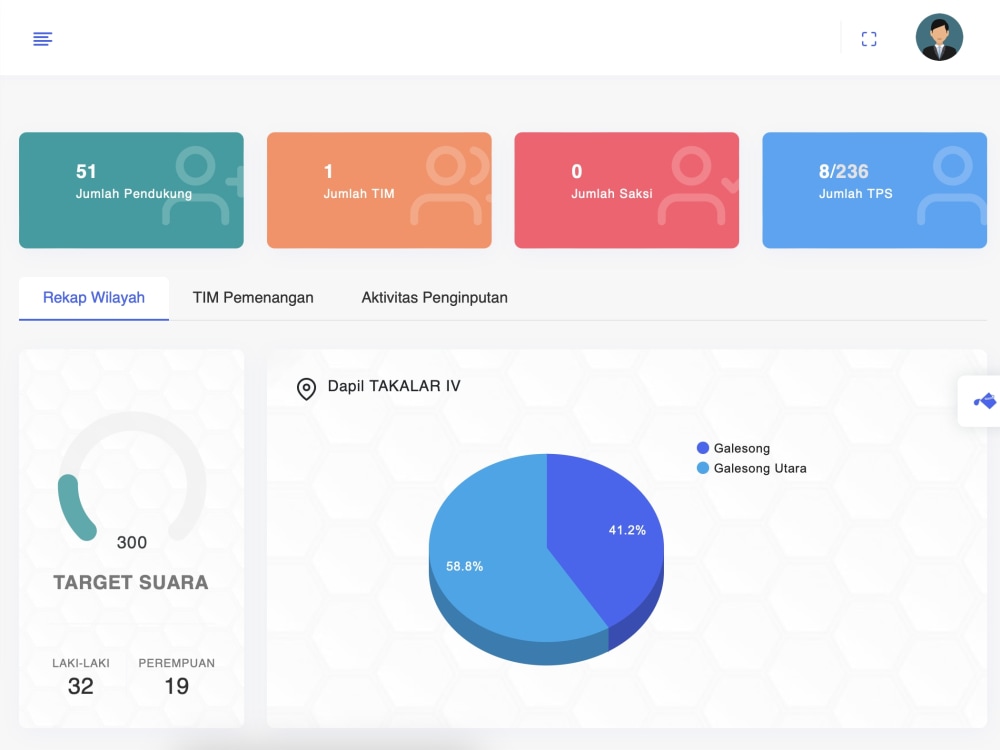Viewport: 1000px width, 750px height.
Task: Open the Jumlah TPS card
Action: pyautogui.click(x=874, y=190)
